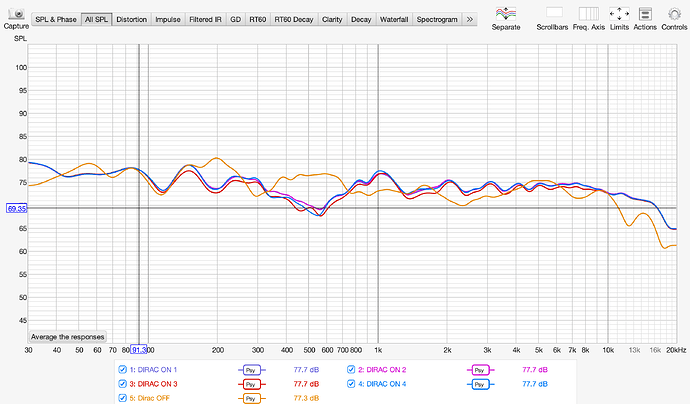Click the Psy smoothing icon for Dirac OFF
The width and height of the screenshot is (690, 404).
point(251,398)
